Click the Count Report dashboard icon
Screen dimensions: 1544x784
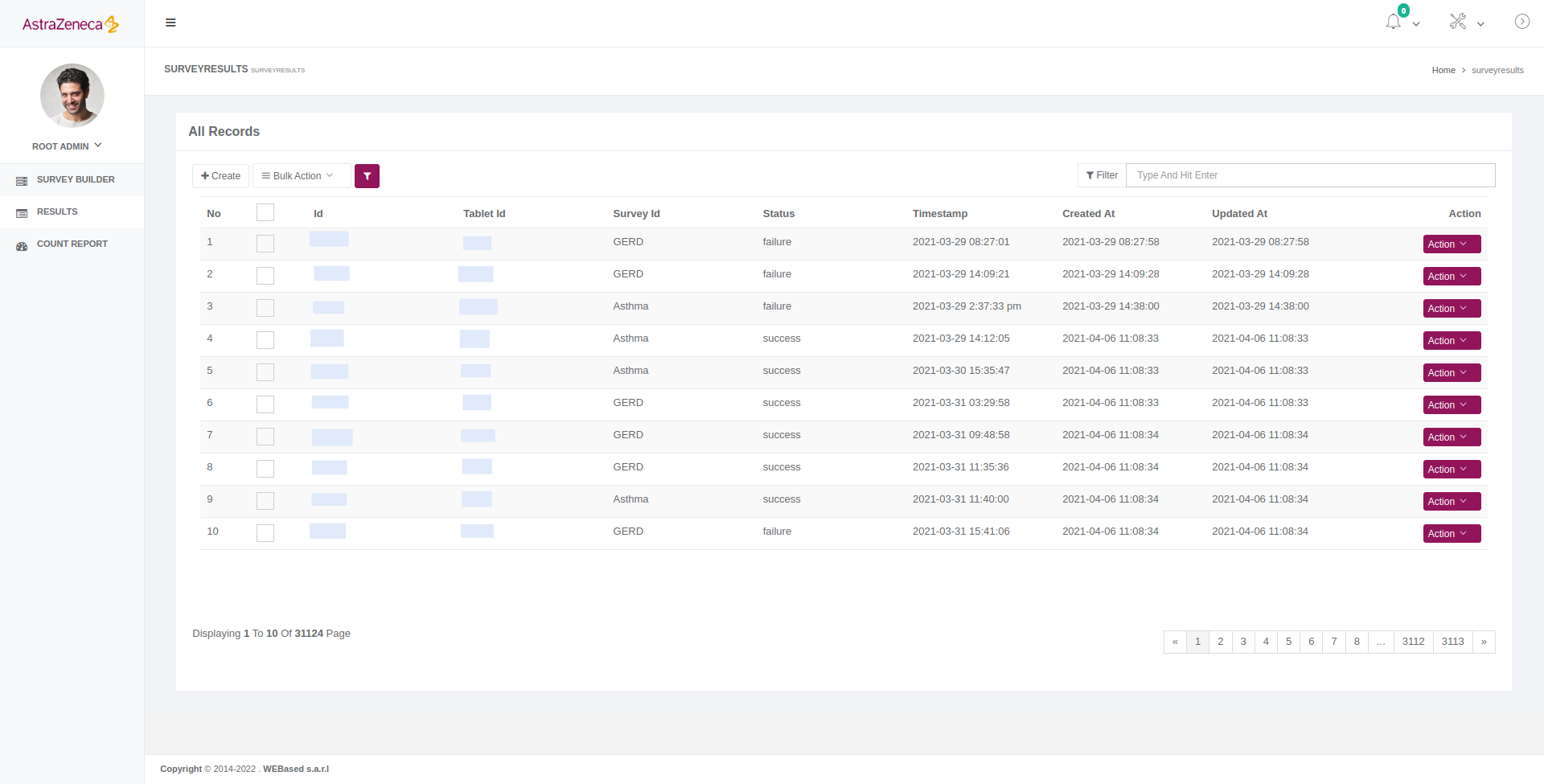[x=22, y=245]
